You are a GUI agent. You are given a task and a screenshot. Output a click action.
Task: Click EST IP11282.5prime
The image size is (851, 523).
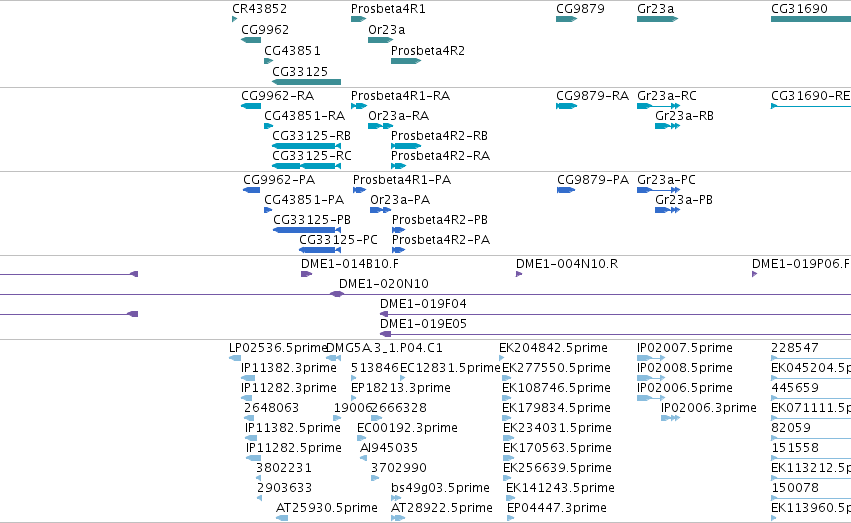click(294, 448)
